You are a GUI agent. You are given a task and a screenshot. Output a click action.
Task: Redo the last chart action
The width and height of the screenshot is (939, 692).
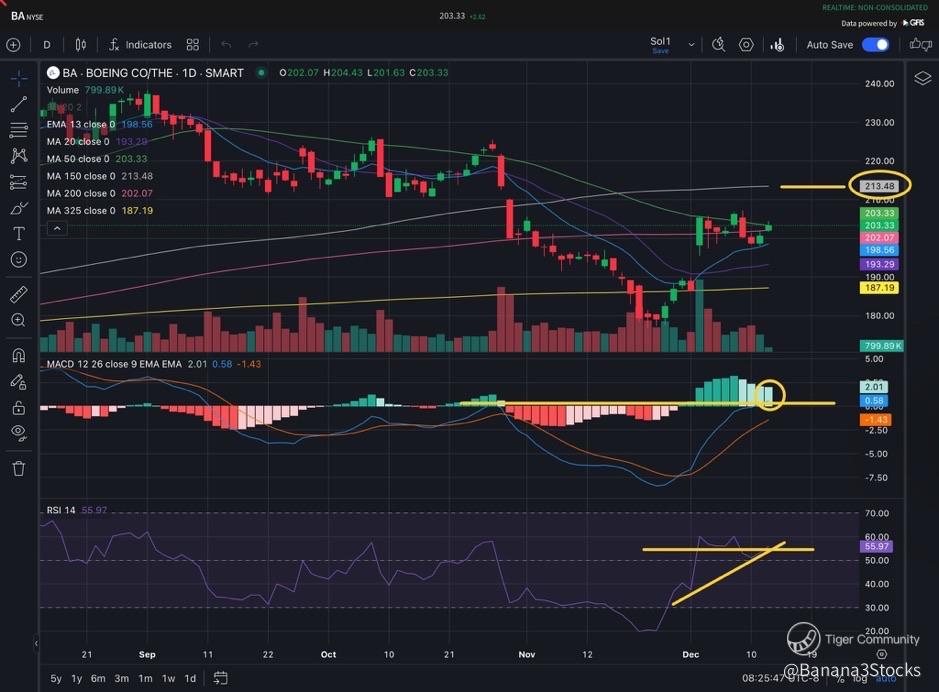(253, 45)
